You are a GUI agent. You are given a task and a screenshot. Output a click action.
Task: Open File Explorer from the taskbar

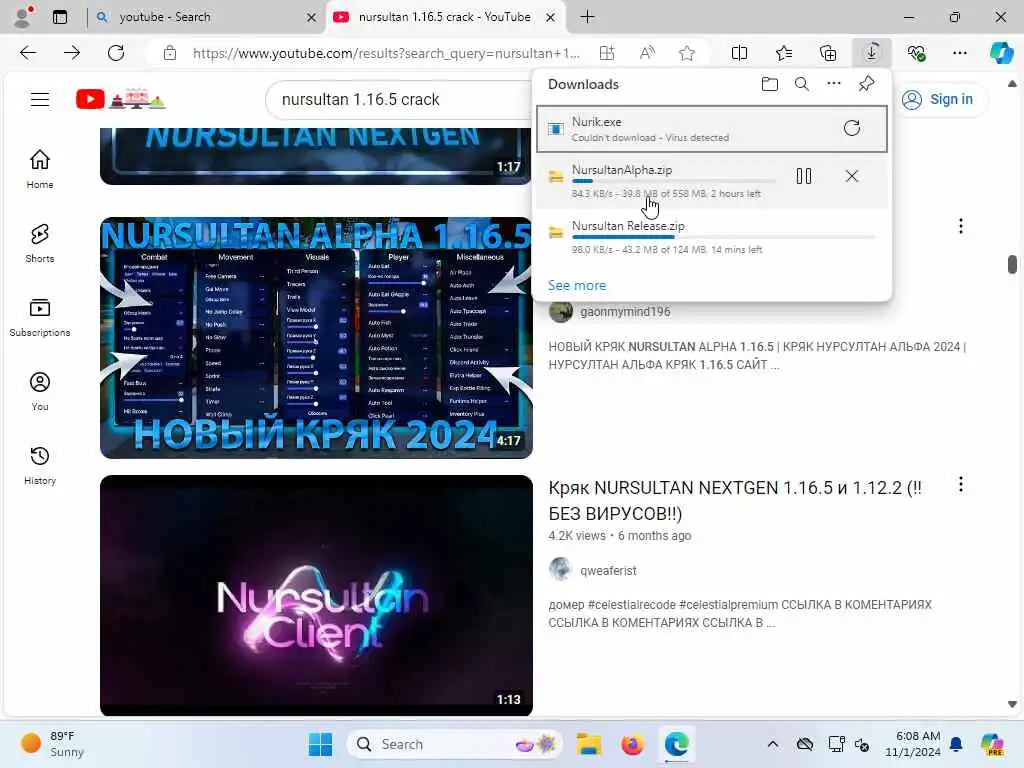588,744
